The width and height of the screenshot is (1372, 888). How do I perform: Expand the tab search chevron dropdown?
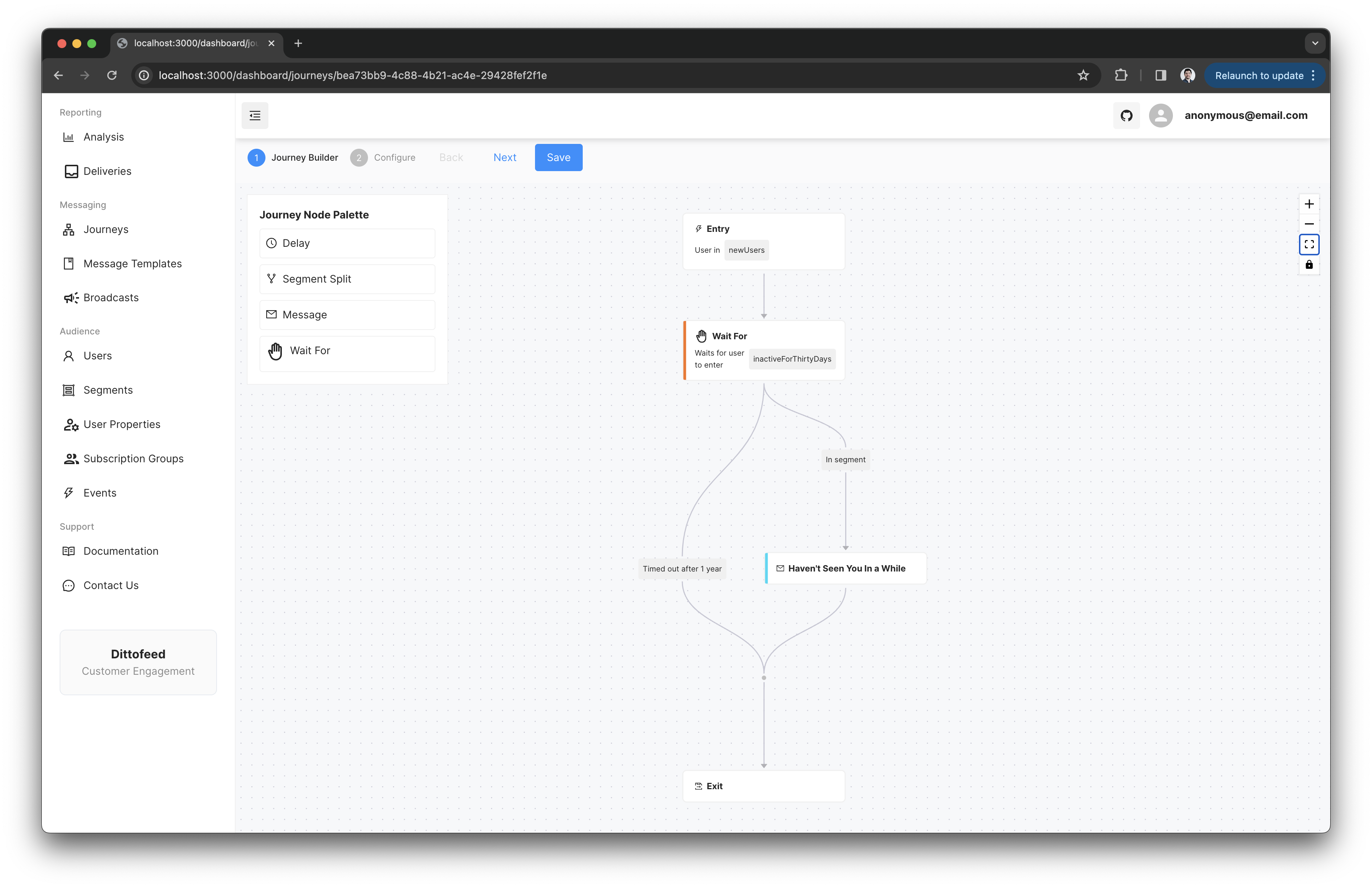(1314, 43)
